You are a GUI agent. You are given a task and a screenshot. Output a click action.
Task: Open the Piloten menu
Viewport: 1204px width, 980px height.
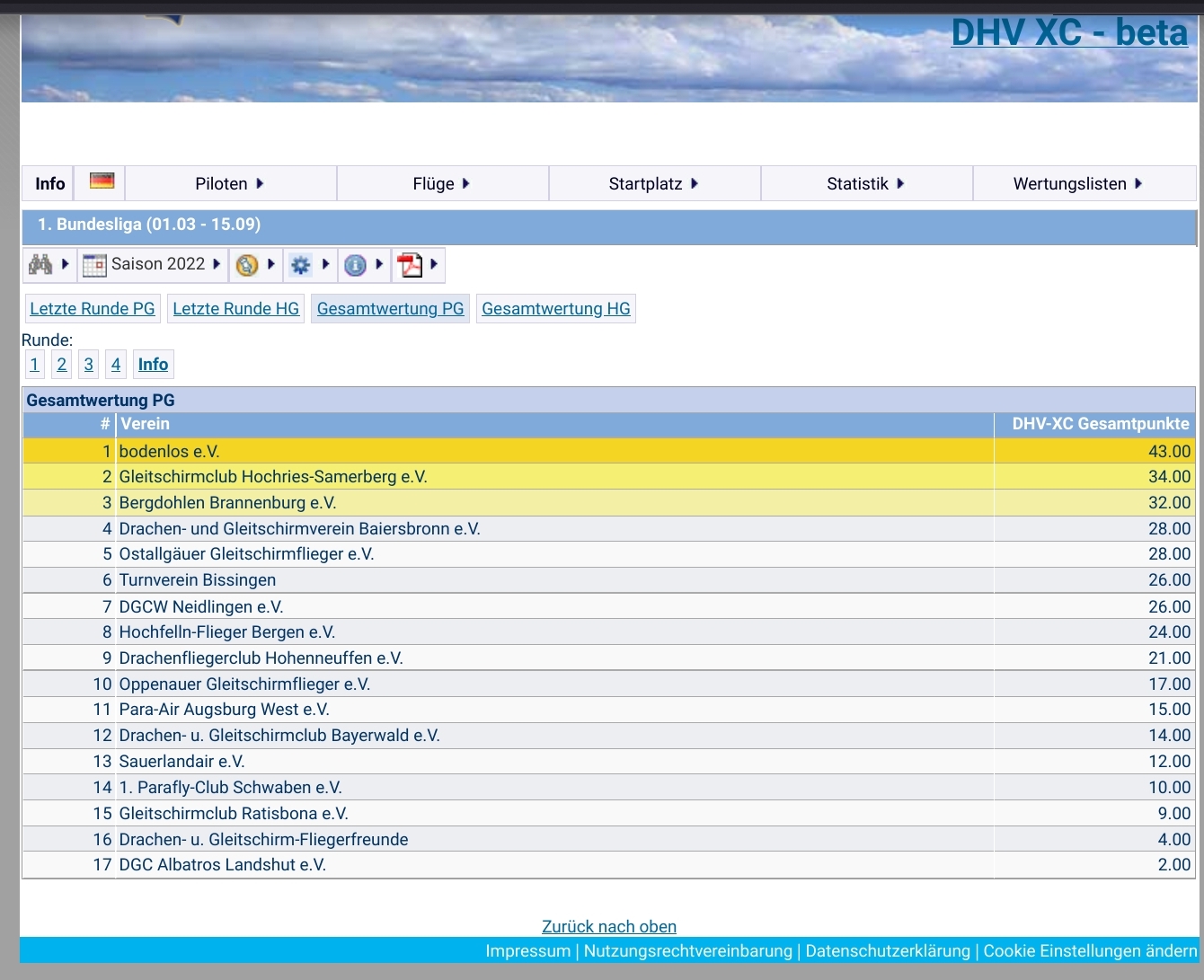click(x=231, y=183)
